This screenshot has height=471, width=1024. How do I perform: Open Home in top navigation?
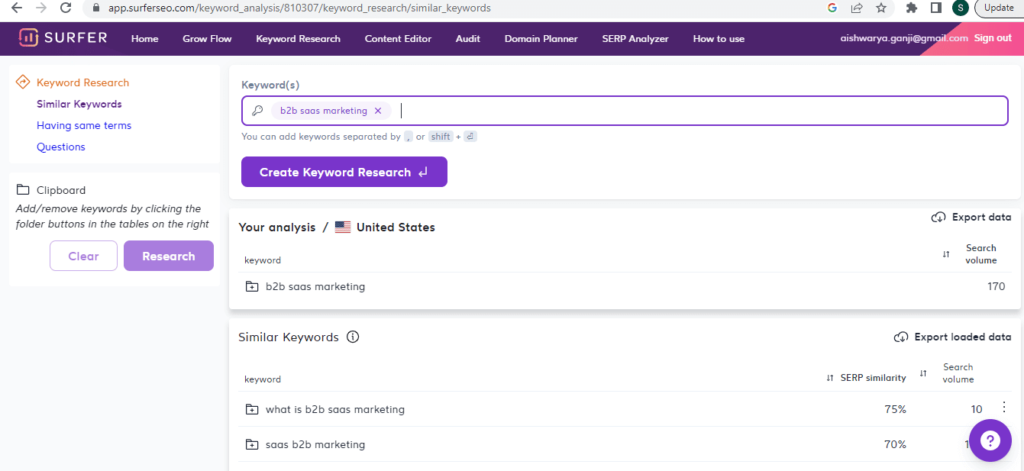pos(144,39)
